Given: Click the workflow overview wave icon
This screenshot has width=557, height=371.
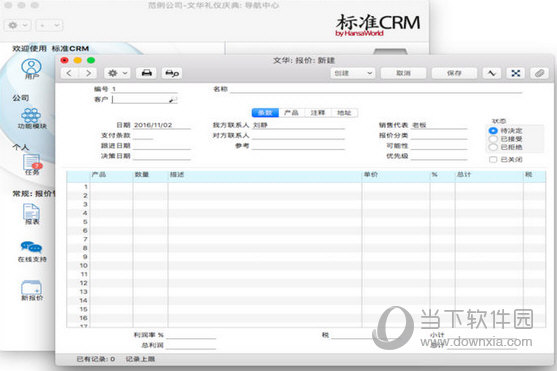Looking at the screenshot, I should coord(492,73).
